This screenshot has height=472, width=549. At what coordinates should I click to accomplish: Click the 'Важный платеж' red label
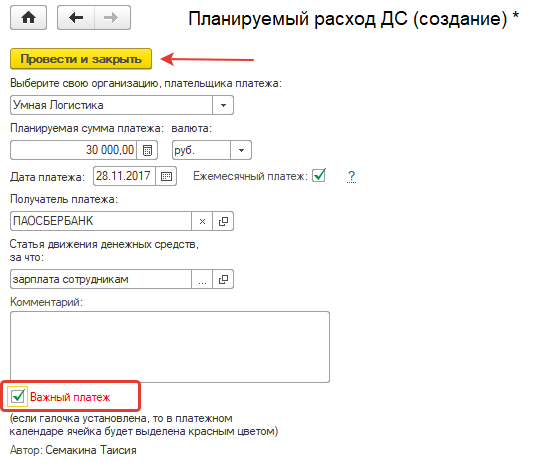70,397
